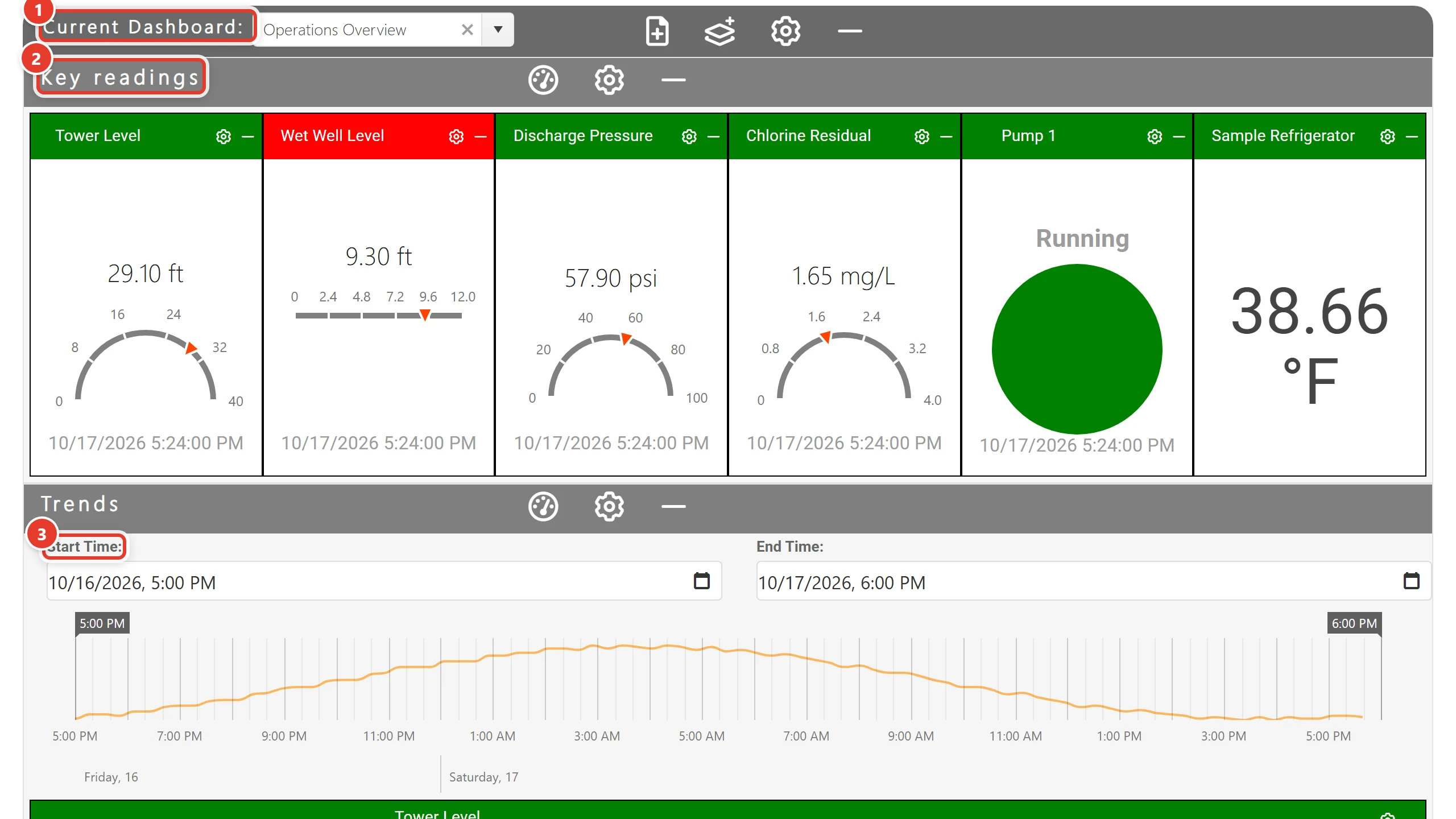The height and width of the screenshot is (819, 1456).
Task: Click the Saturday, 17 date label
Action: coord(483,777)
